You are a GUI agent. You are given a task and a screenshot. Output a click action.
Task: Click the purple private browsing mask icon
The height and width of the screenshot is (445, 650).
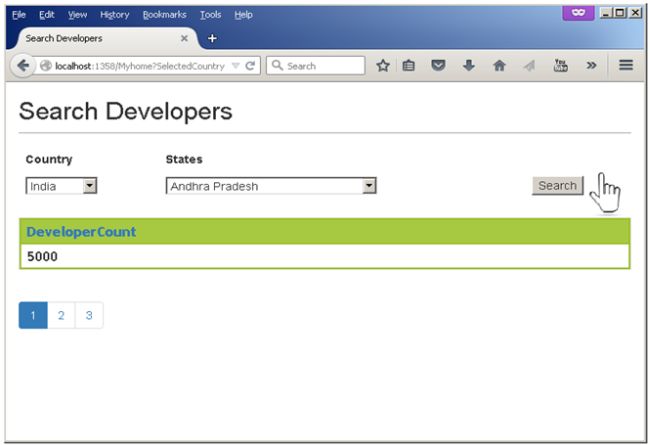[578, 13]
